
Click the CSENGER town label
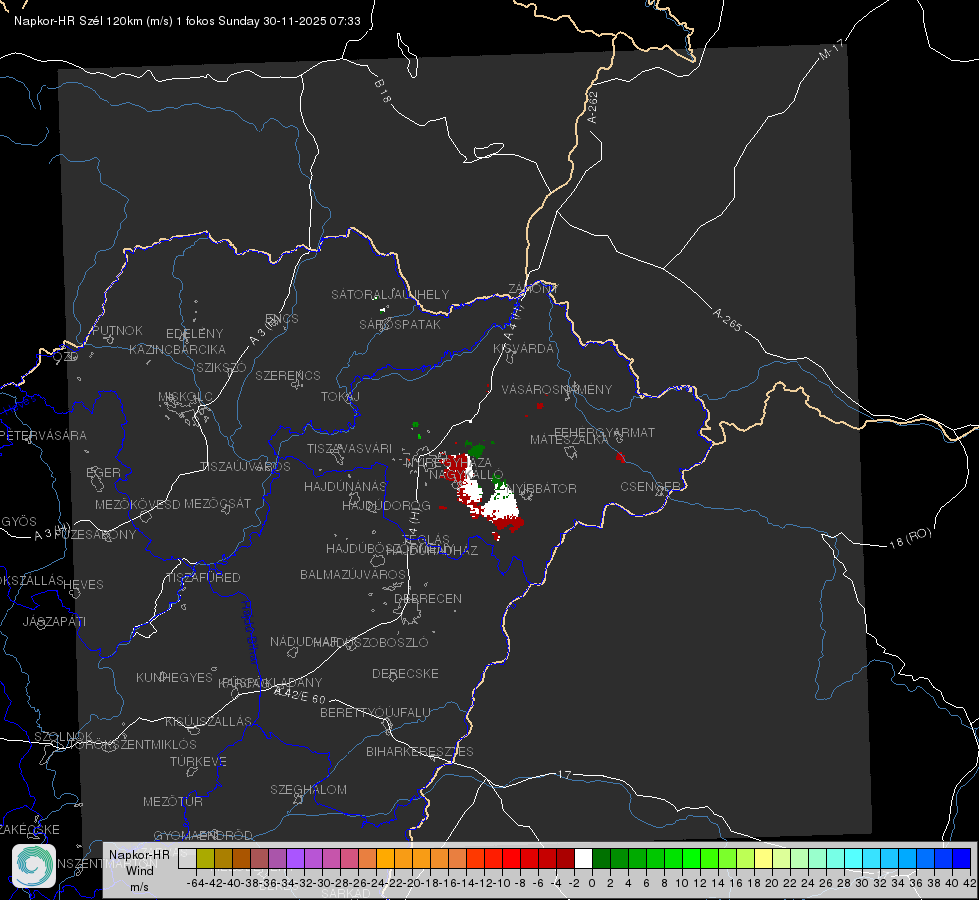click(650, 487)
